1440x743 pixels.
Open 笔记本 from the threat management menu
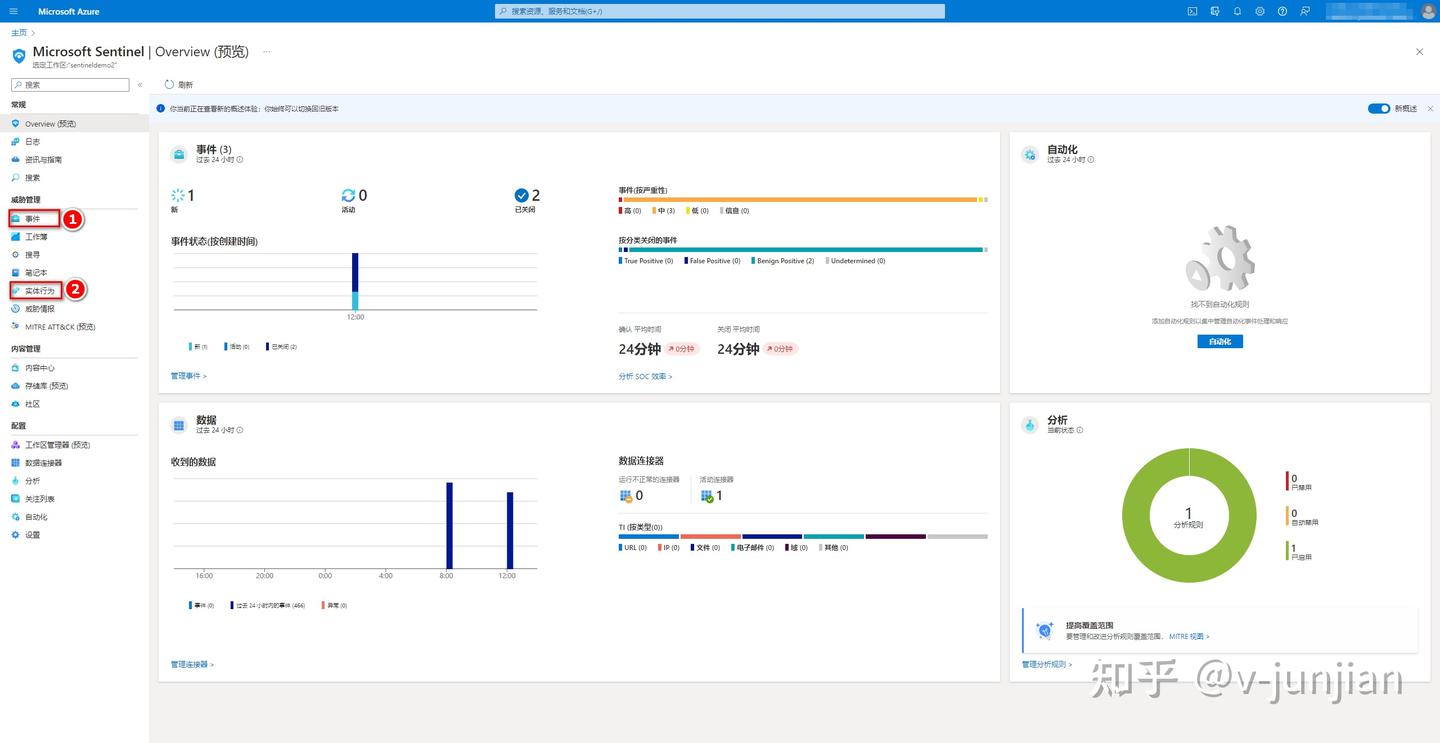click(x=34, y=272)
